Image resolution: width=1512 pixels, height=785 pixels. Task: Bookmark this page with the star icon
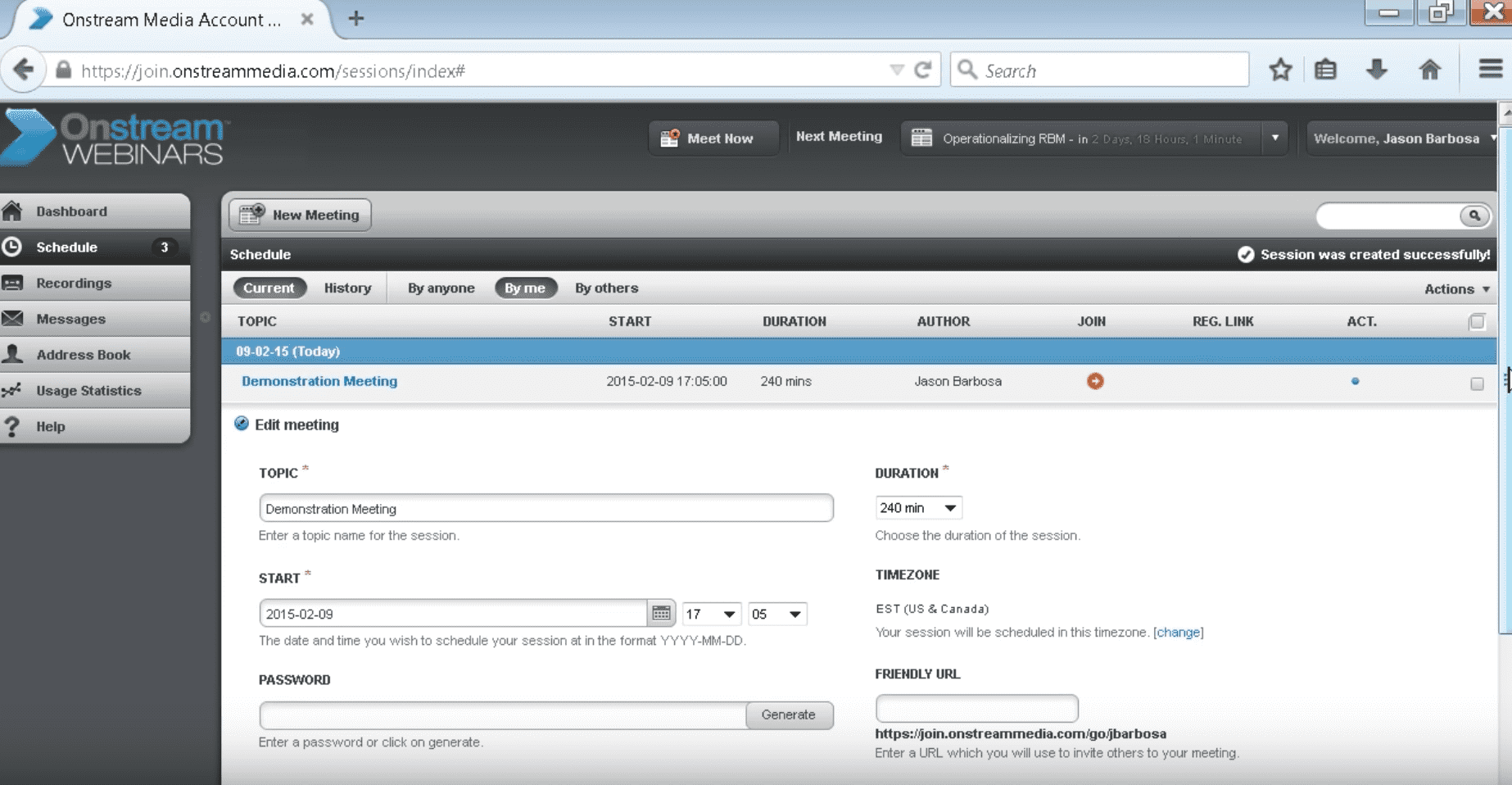click(x=1280, y=70)
